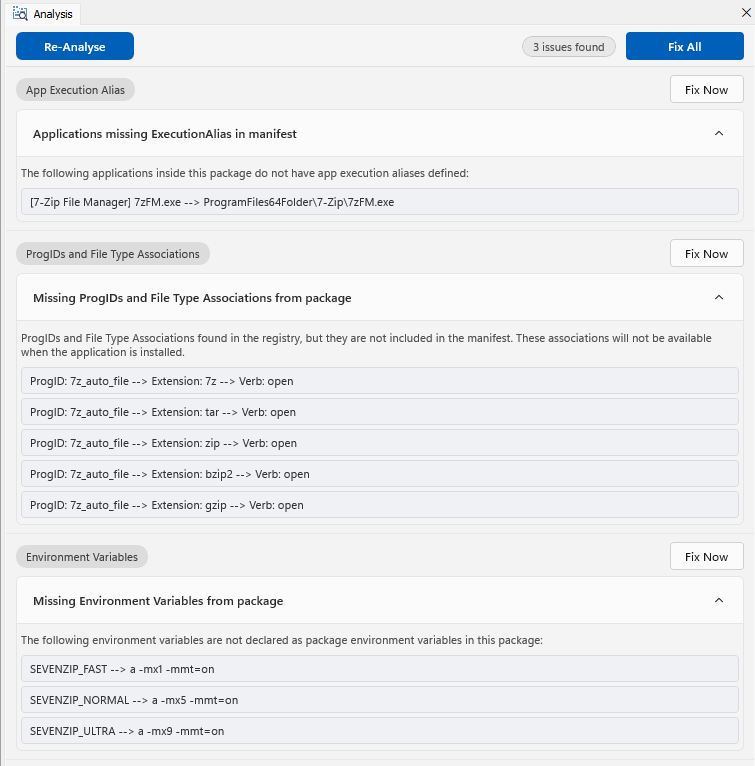Select the Extension: zip ProgID row
Image resolution: width=755 pixels, height=766 pixels.
[x=380, y=443]
